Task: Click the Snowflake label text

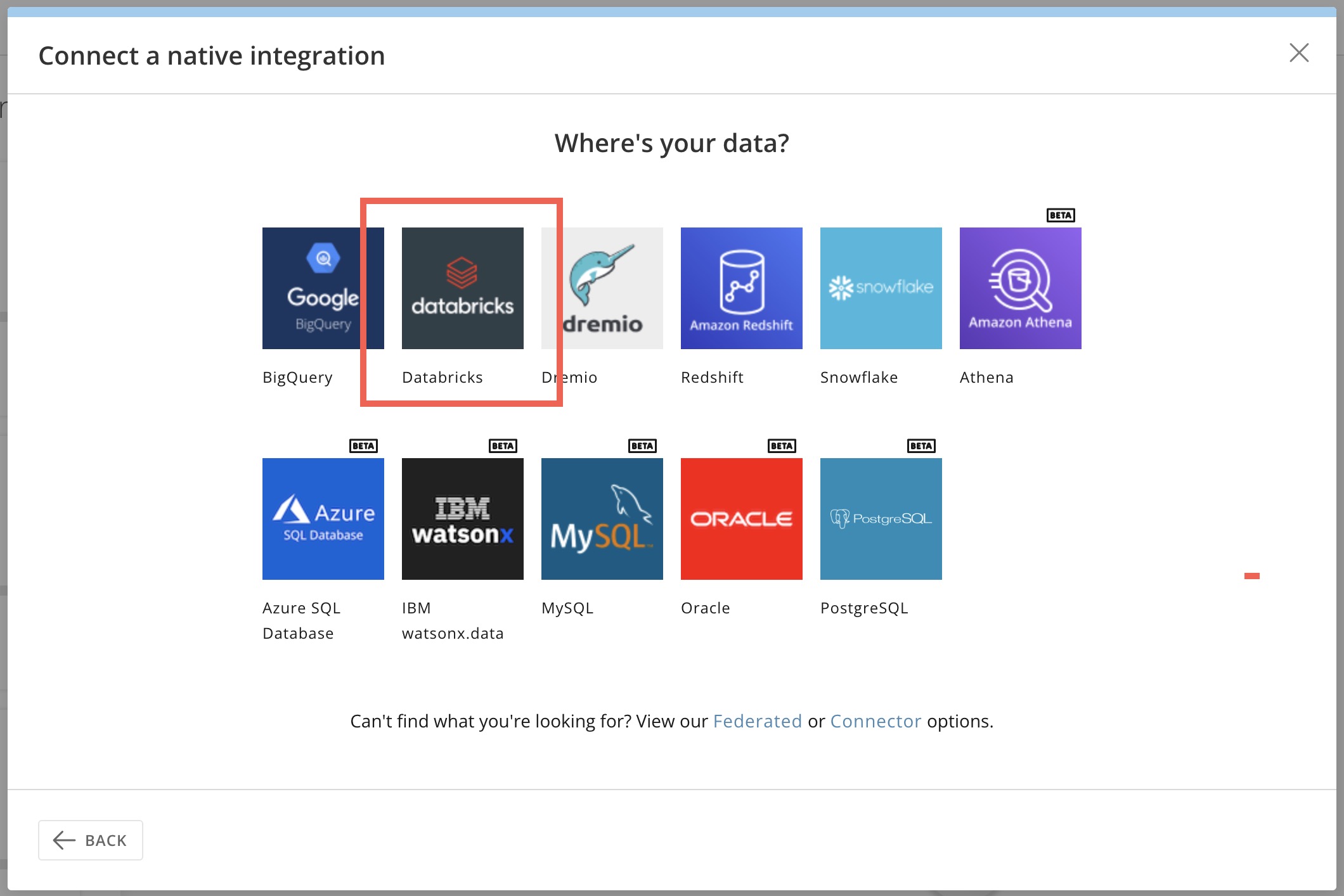Action: [859, 377]
